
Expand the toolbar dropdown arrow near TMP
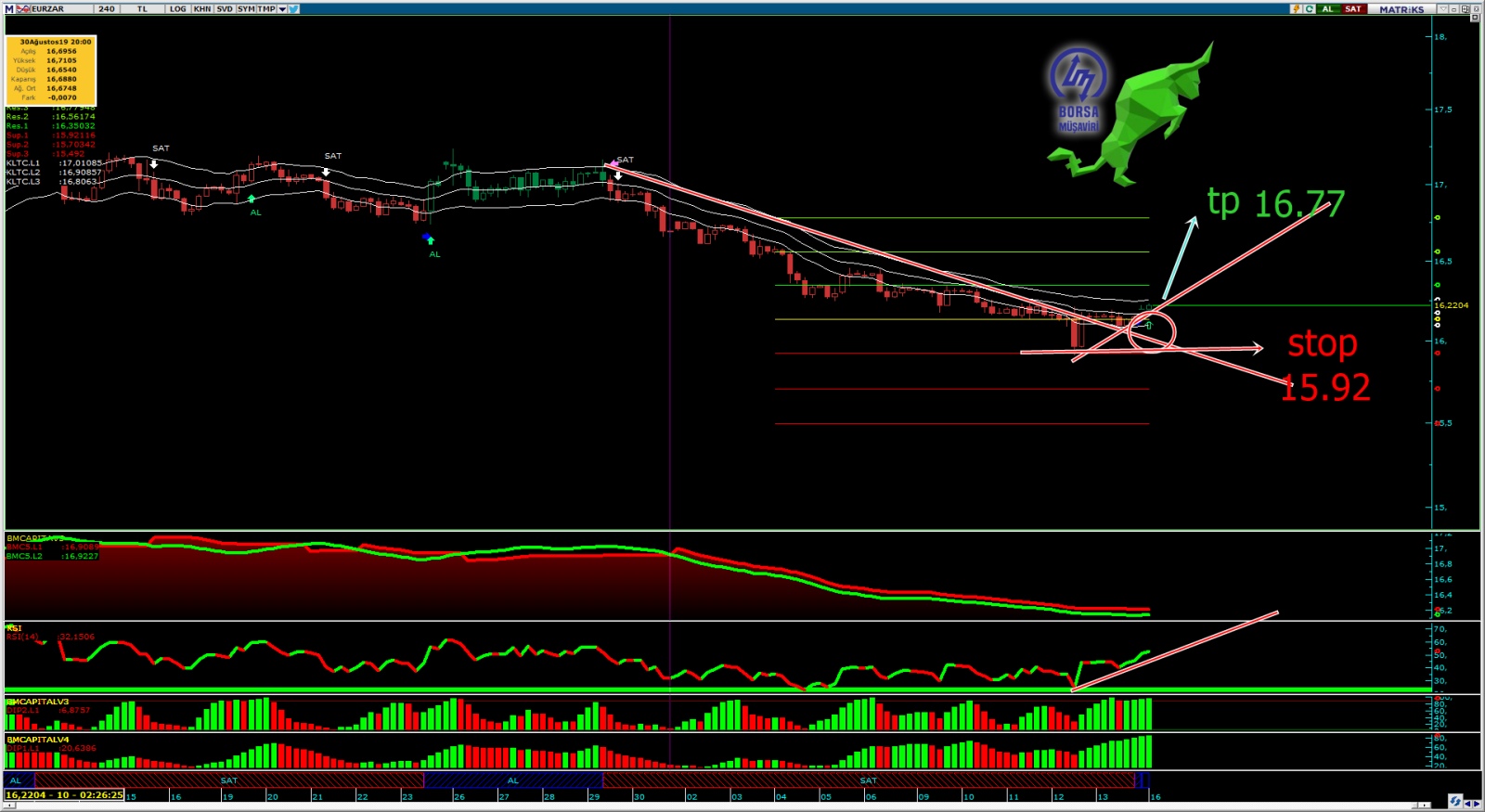282,8
